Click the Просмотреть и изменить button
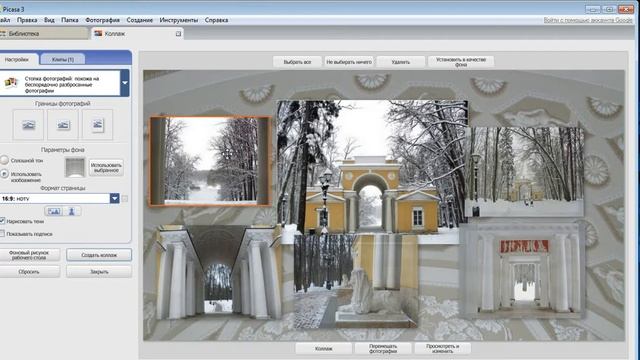The image size is (640, 360). click(442, 349)
